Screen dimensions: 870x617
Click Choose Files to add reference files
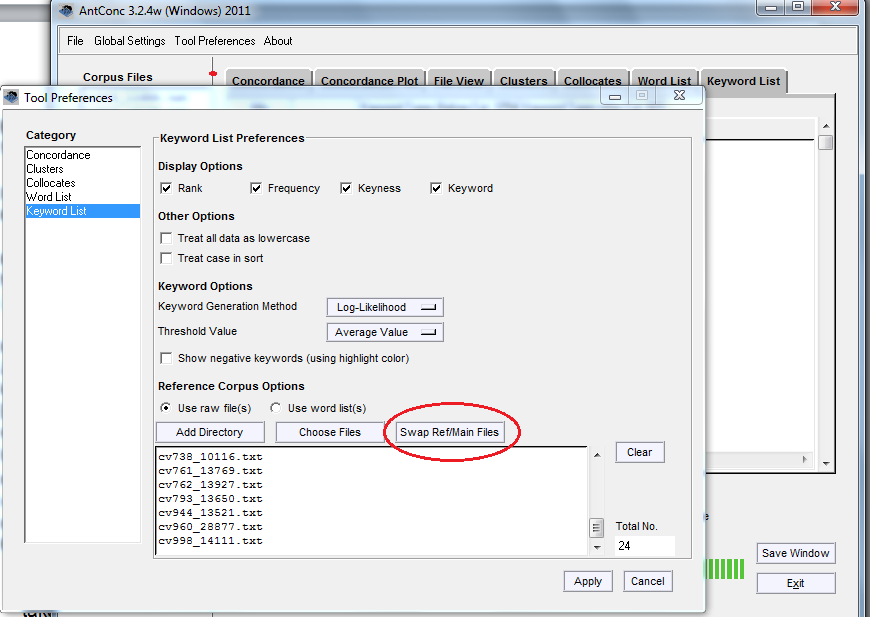(x=330, y=432)
